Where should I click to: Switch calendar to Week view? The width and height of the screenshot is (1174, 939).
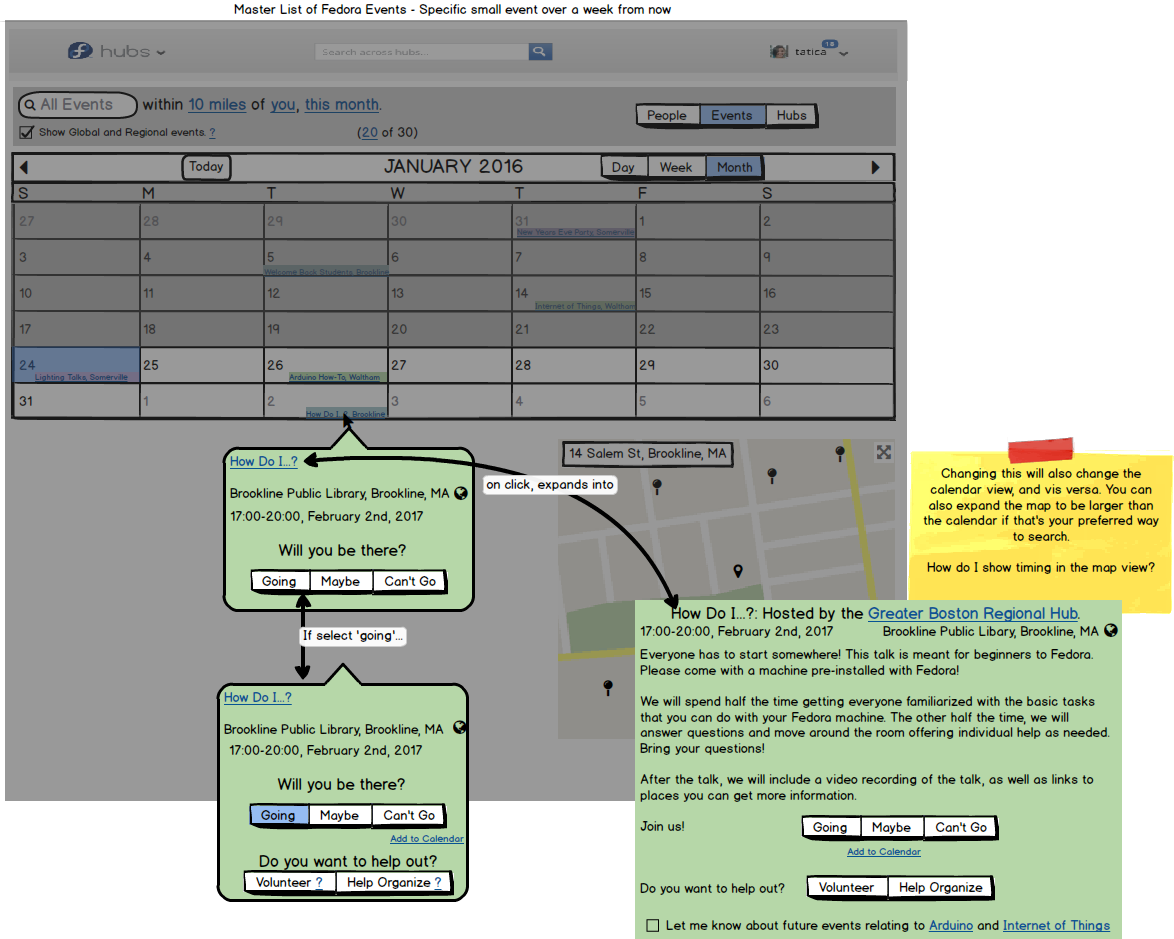pos(676,167)
